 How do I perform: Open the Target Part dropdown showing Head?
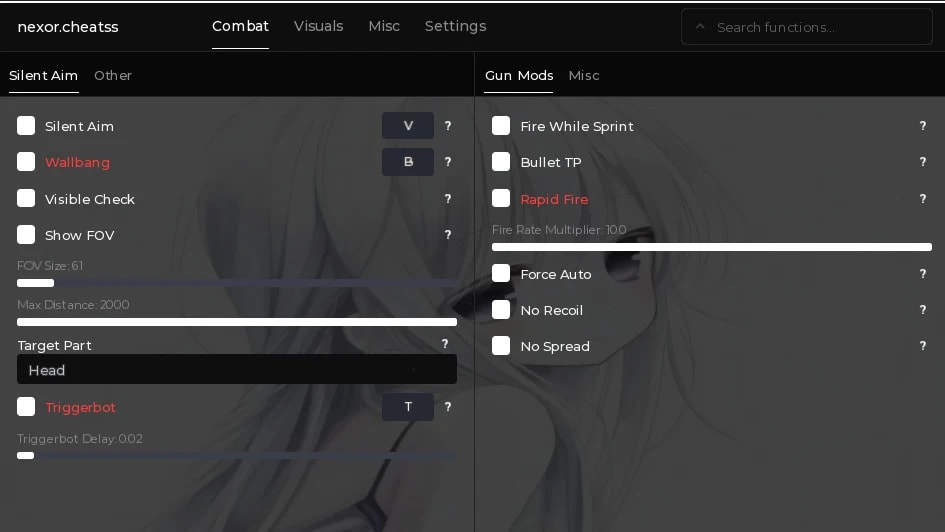pyautogui.click(x=237, y=369)
